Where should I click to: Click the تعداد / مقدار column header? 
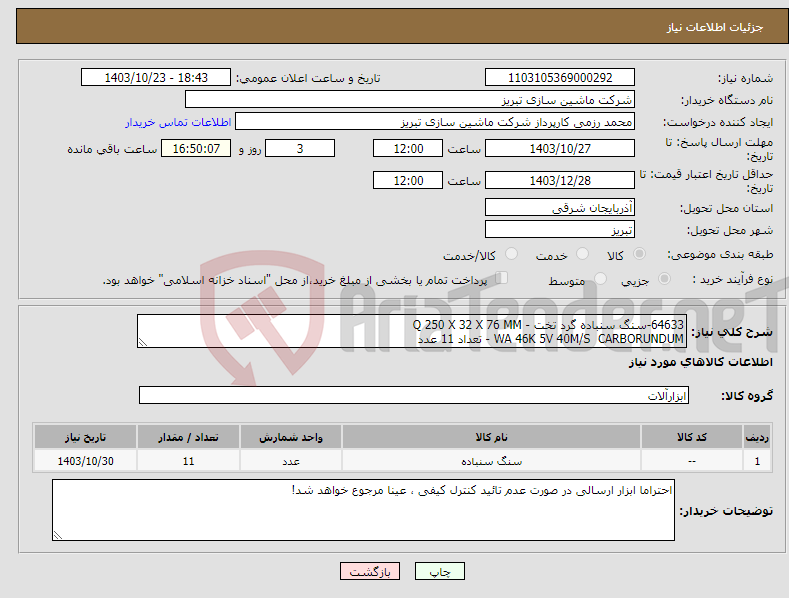(x=188, y=437)
